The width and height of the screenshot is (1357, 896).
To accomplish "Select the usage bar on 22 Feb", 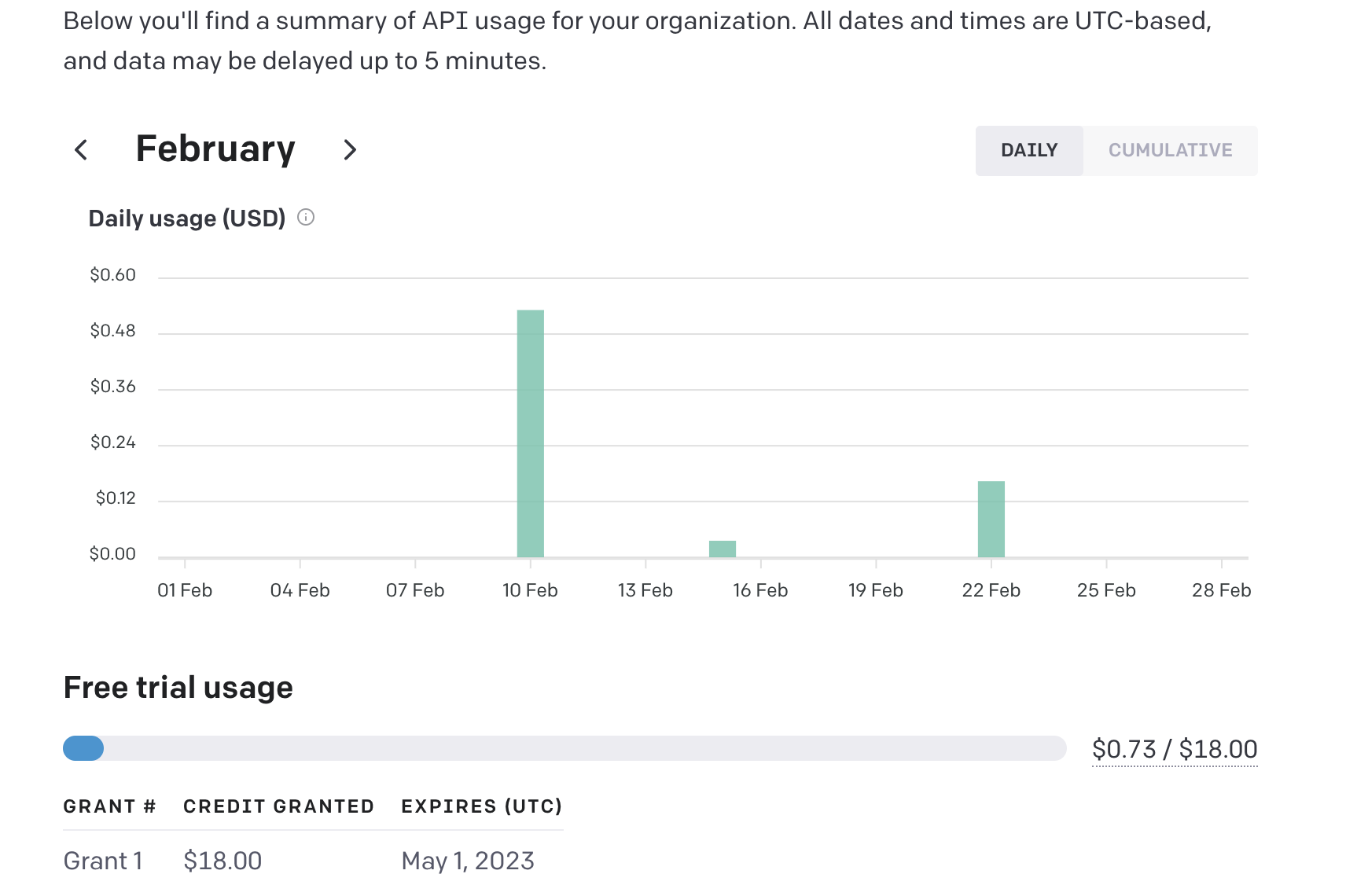I will tap(991, 519).
